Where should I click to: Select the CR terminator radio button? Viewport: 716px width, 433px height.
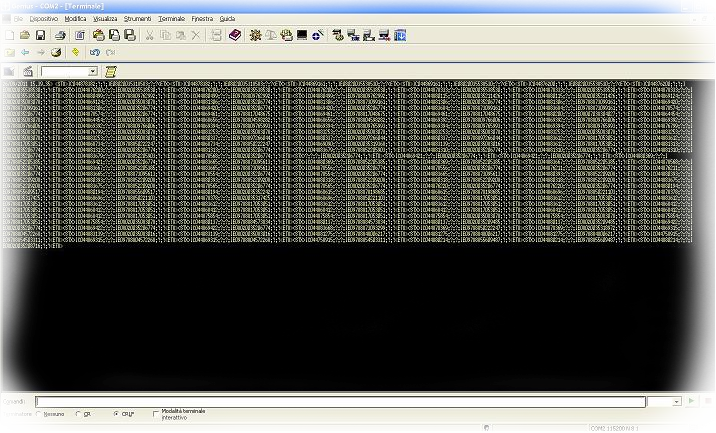click(x=78, y=414)
